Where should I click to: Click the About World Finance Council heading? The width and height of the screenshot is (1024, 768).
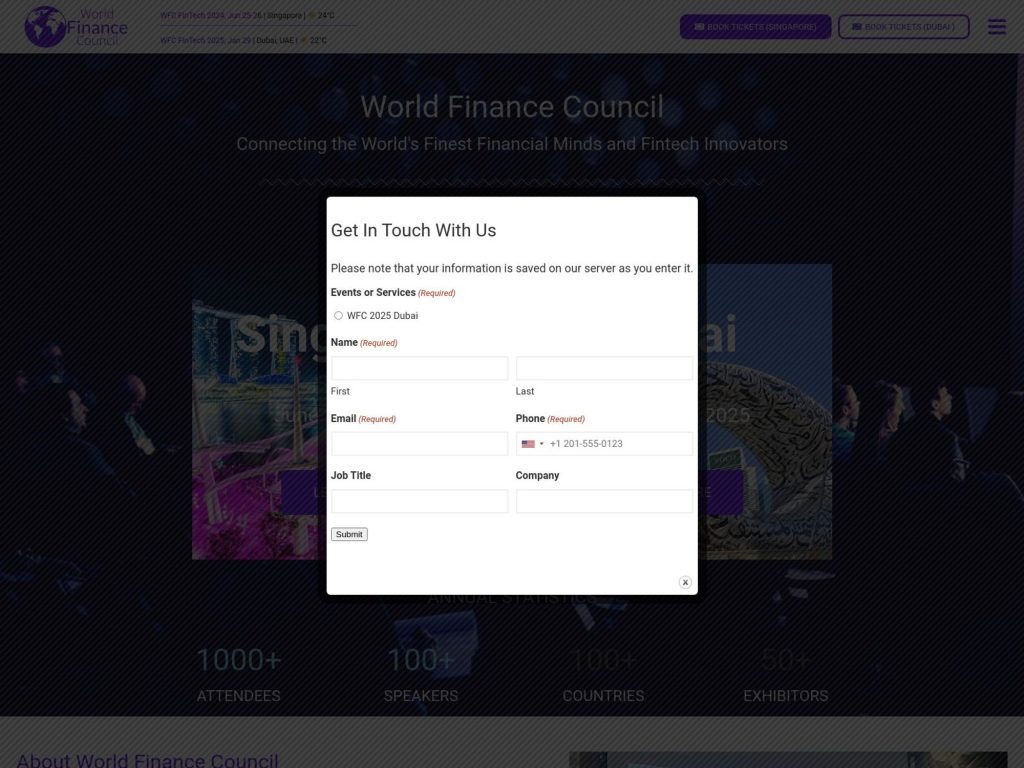tap(147, 760)
